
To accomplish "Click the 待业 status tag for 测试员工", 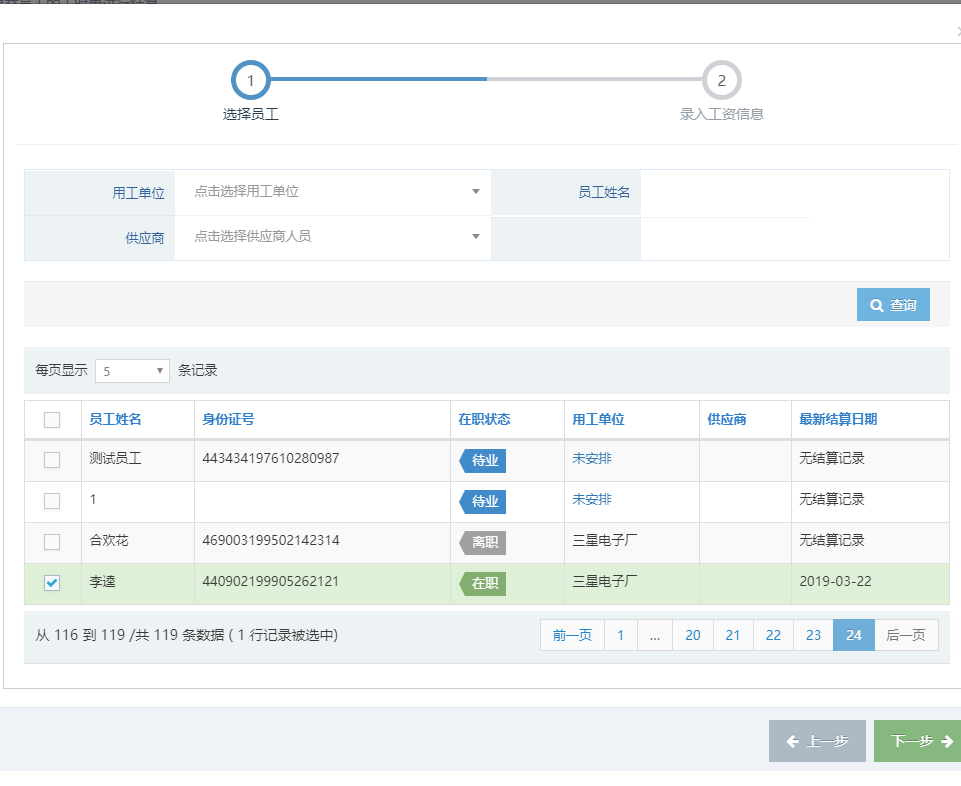I will point(483,460).
